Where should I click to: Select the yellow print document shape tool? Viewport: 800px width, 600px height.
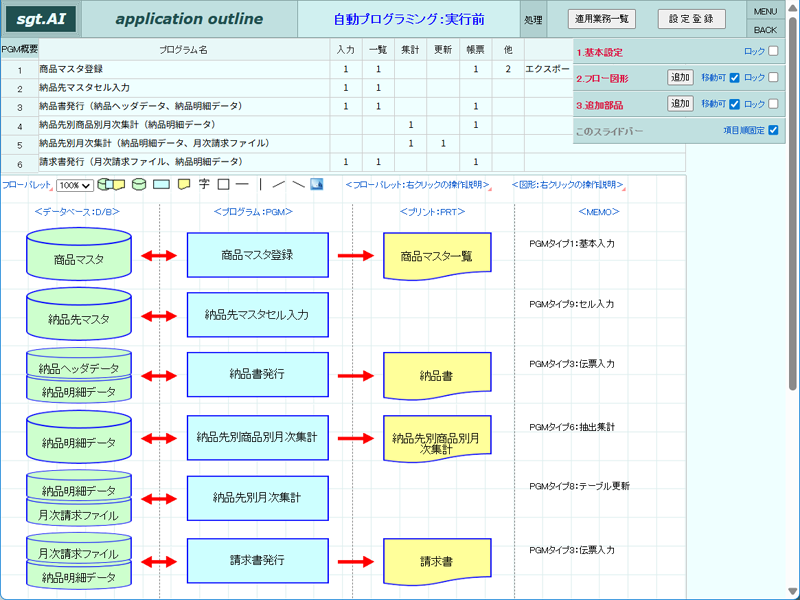184,185
